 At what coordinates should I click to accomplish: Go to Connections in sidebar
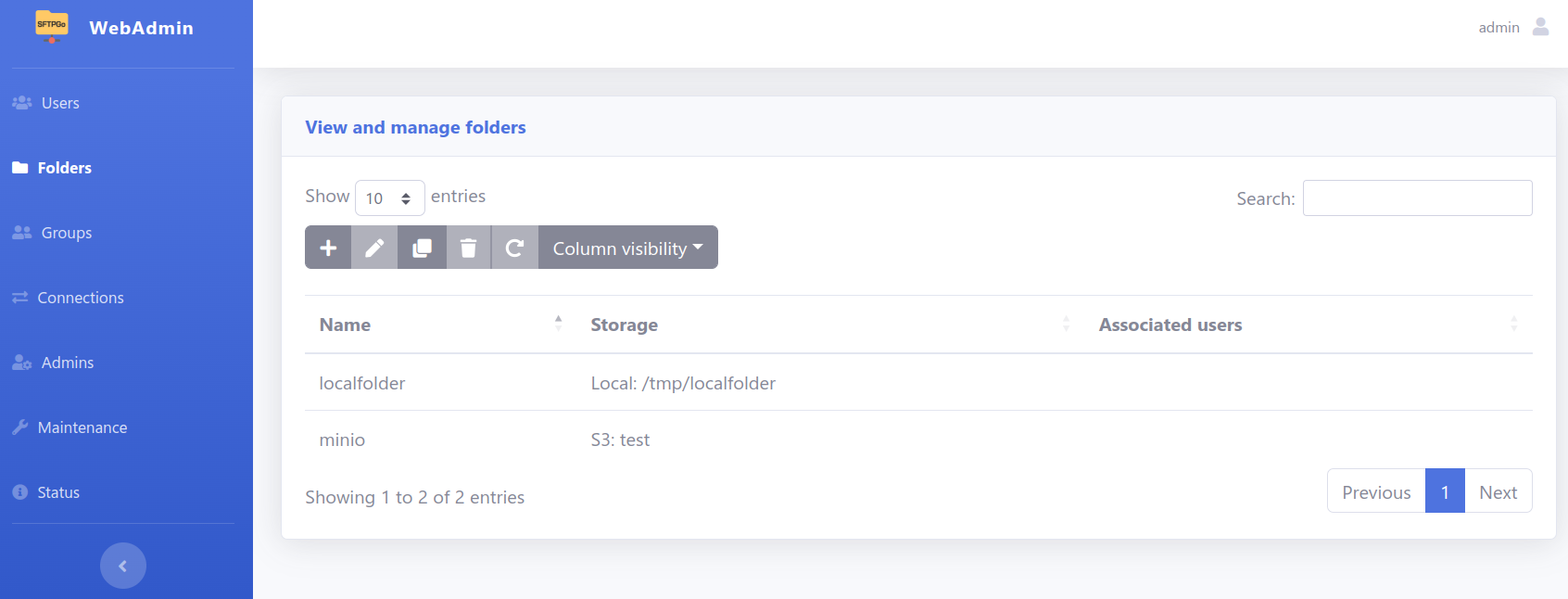coord(81,298)
